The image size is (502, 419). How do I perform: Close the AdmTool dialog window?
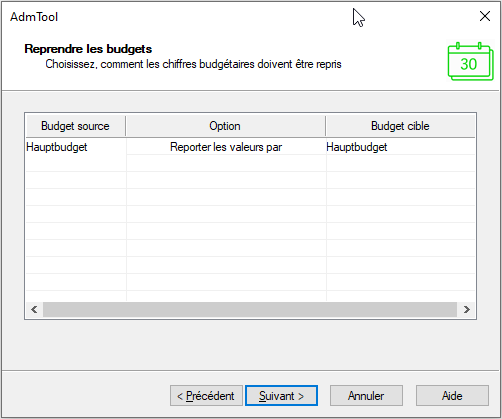pyautogui.click(x=485, y=16)
